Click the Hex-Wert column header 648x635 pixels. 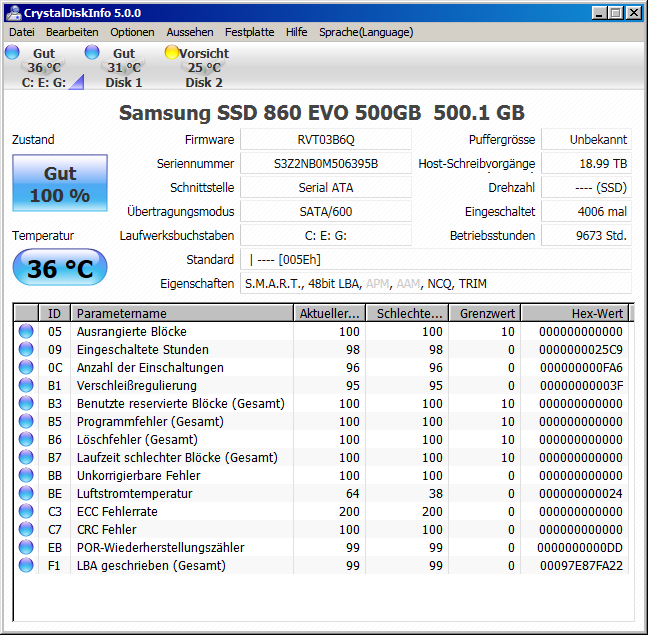(x=574, y=313)
